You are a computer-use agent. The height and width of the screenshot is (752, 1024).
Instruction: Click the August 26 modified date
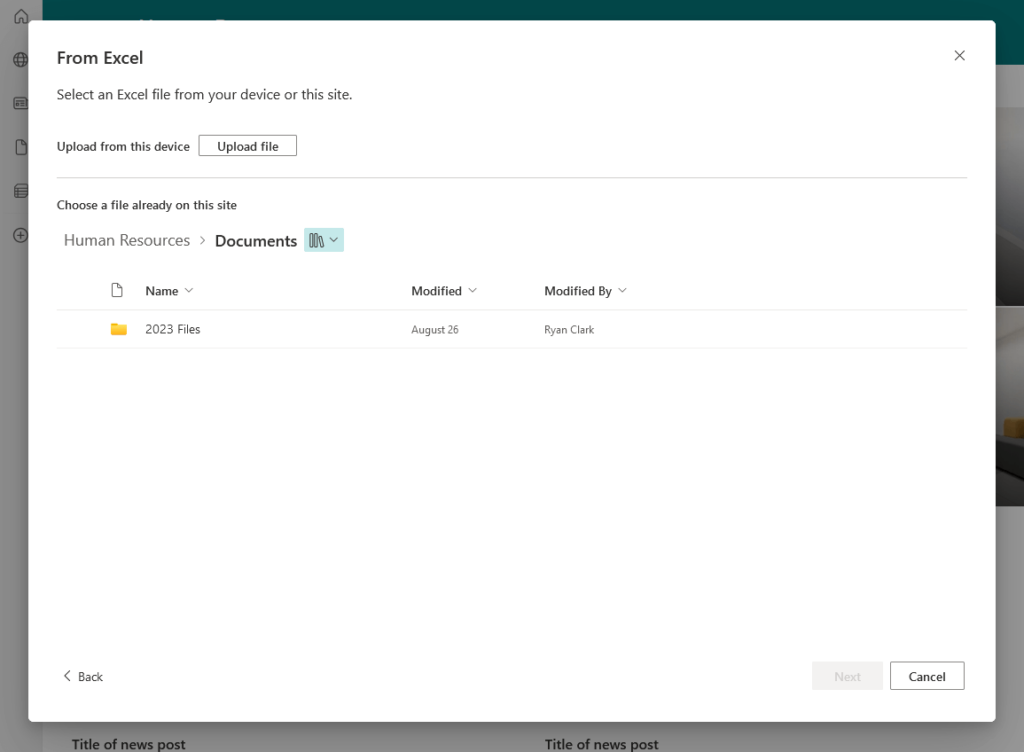pos(435,330)
